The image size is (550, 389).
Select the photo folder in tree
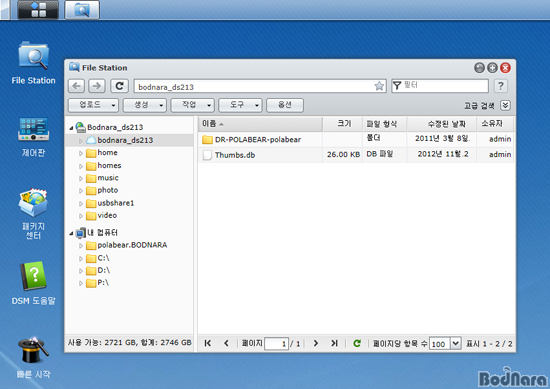(107, 190)
